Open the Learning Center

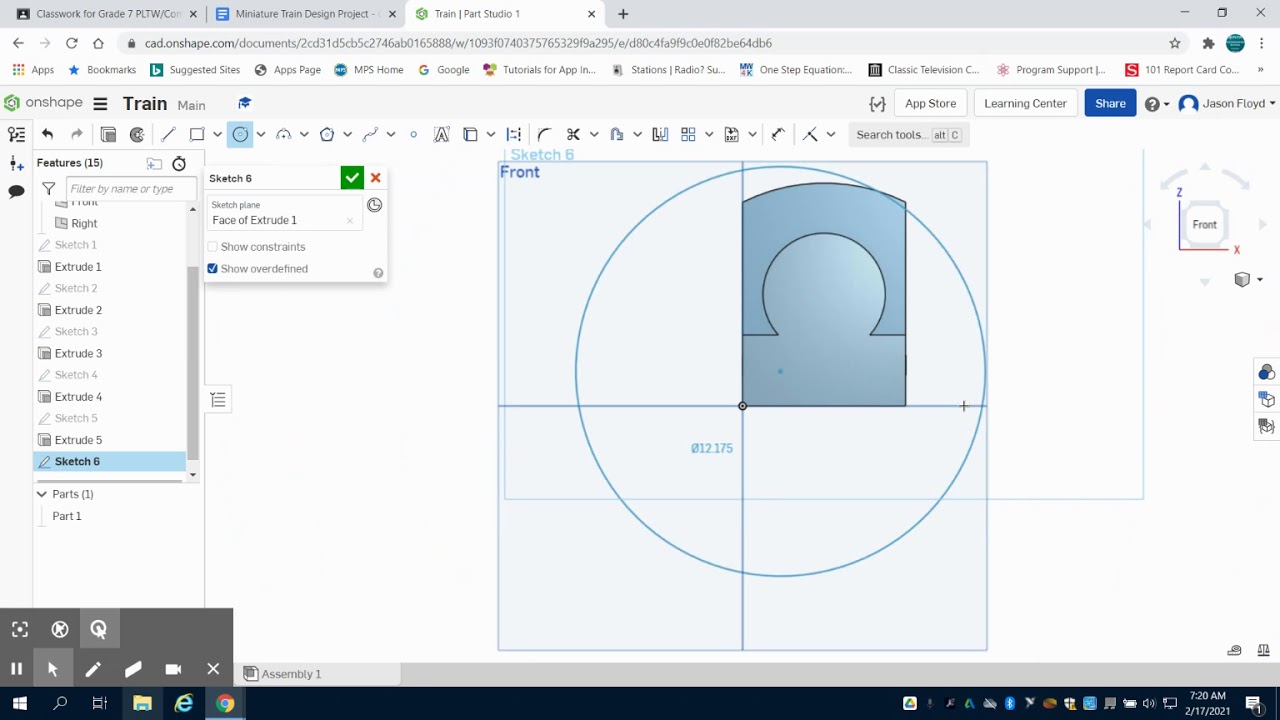coord(1025,103)
